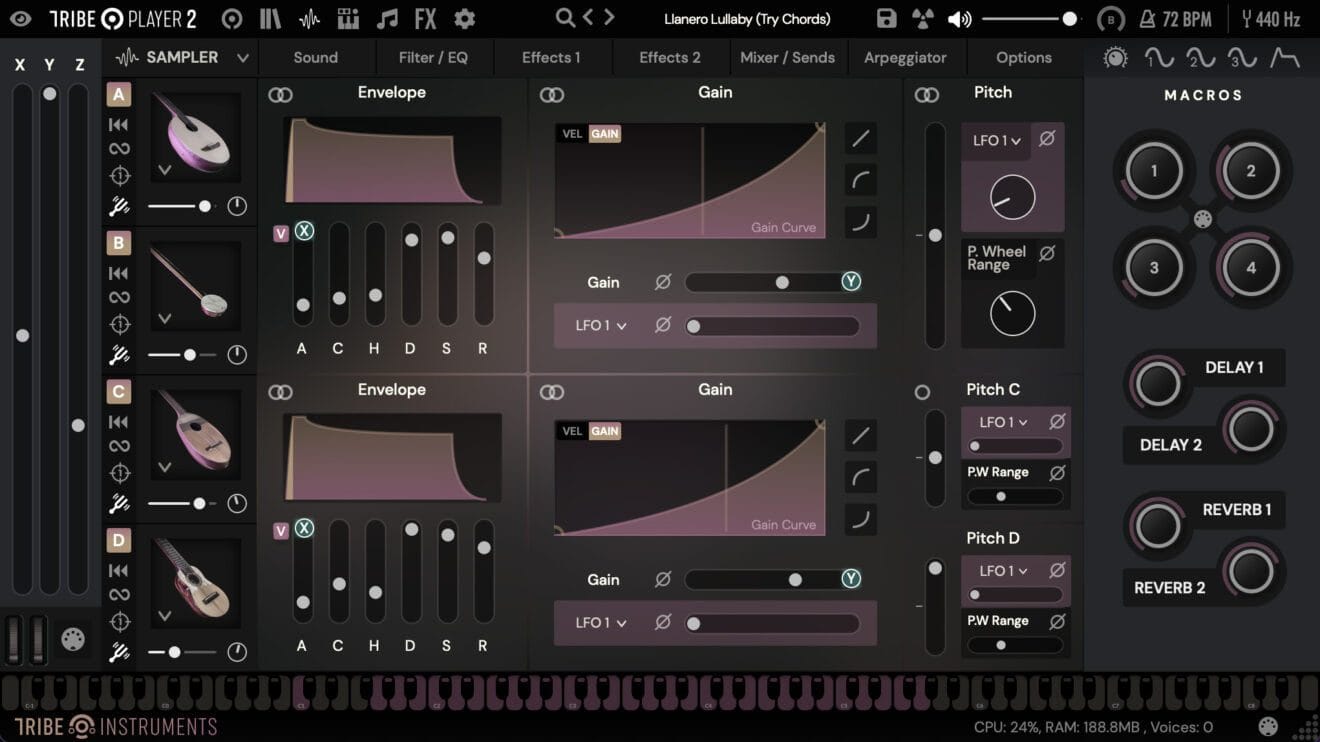
Task: Open the keyboard mapping icon in the top toolbar
Action: pos(347,18)
